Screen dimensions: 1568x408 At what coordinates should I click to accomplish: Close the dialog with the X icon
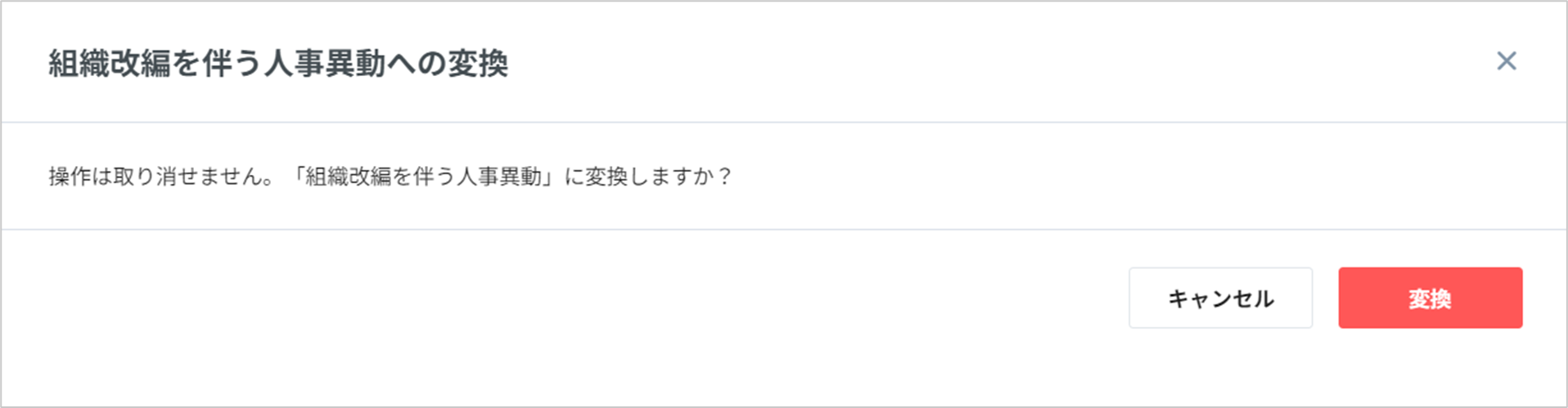click(1506, 61)
